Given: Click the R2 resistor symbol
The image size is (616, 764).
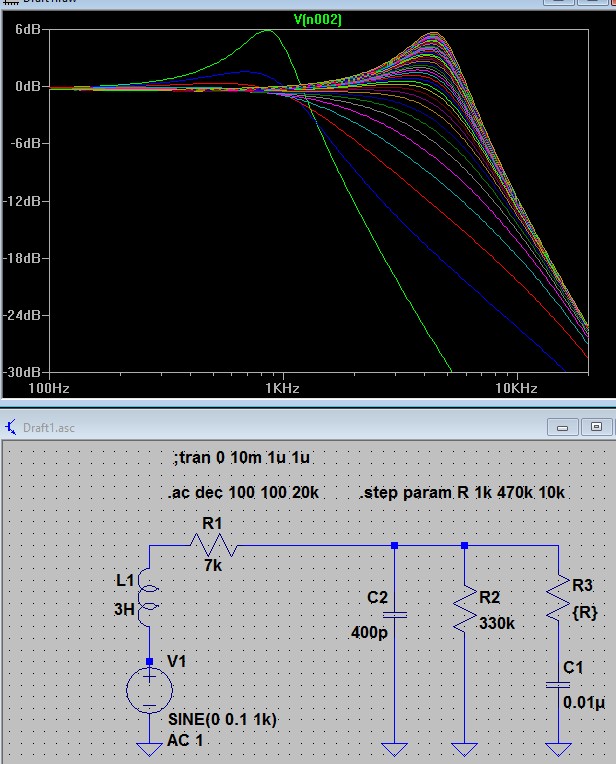Looking at the screenshot, I should pos(464,611).
